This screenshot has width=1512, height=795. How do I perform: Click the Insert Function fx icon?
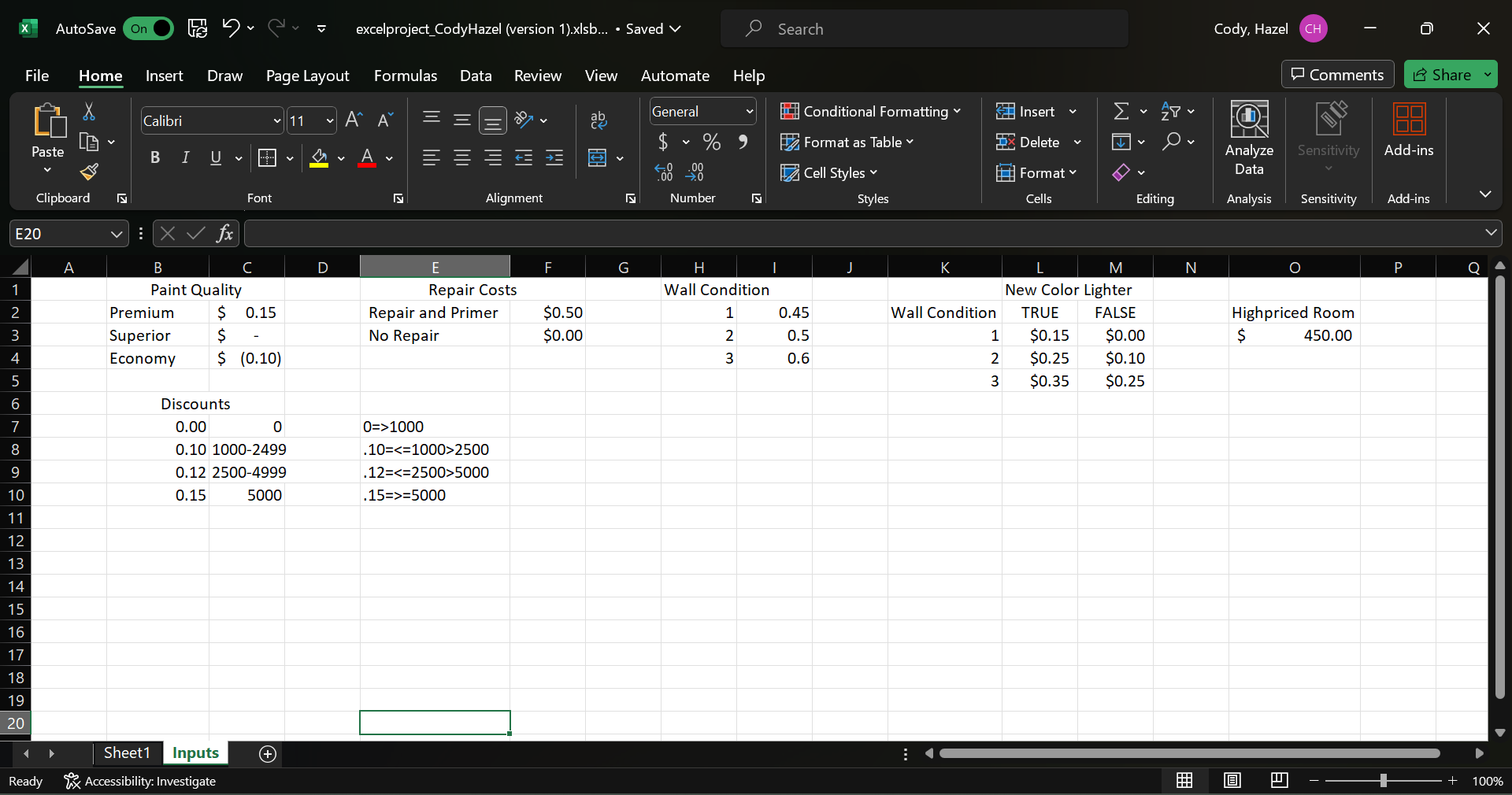click(x=224, y=234)
